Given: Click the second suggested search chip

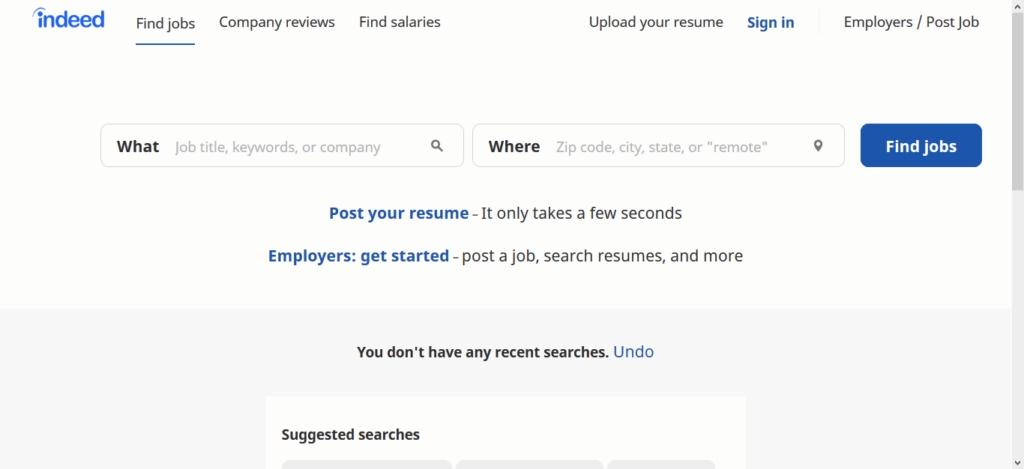Looking at the screenshot, I should tap(529, 464).
